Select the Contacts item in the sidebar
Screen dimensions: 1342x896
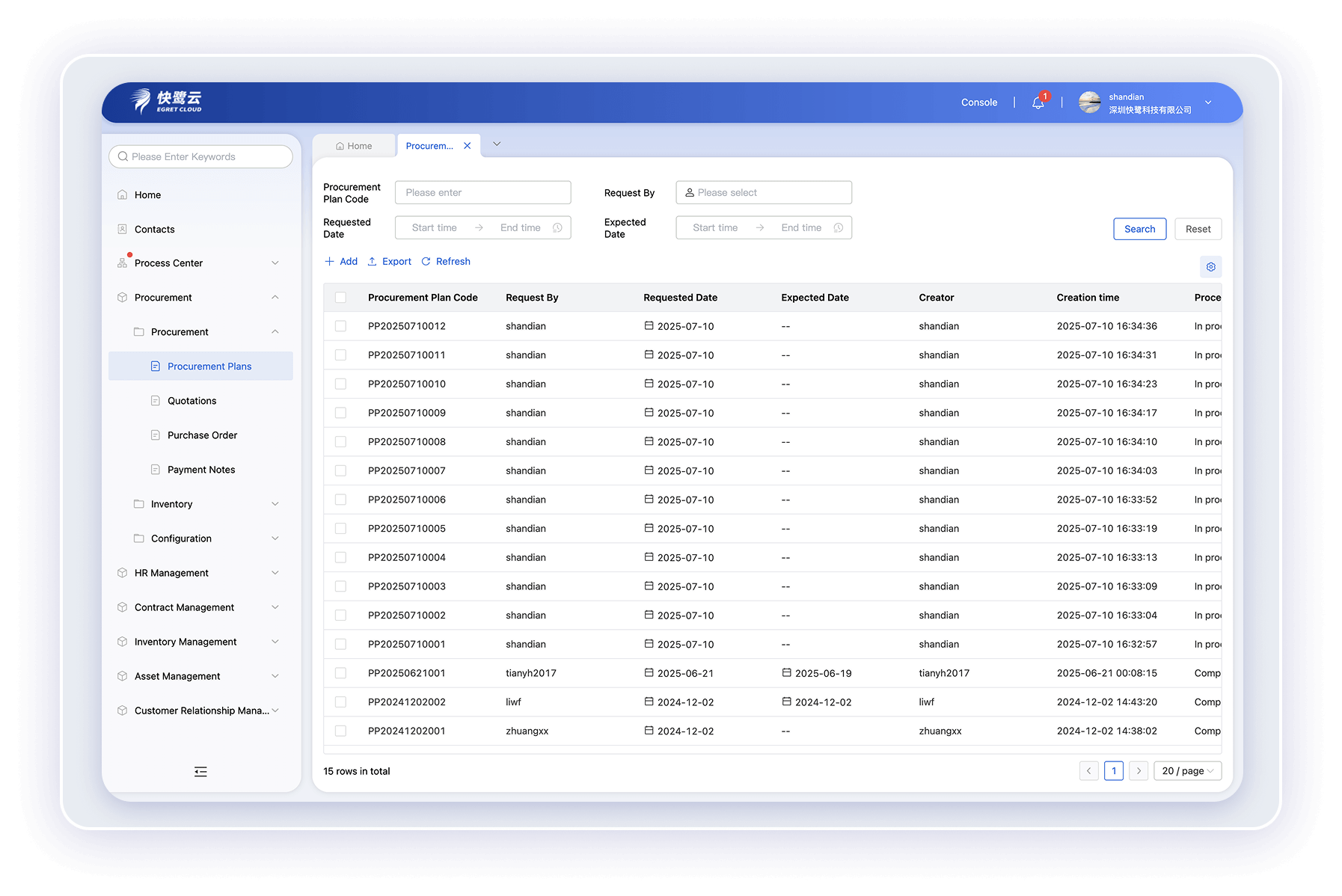pyautogui.click(x=154, y=229)
